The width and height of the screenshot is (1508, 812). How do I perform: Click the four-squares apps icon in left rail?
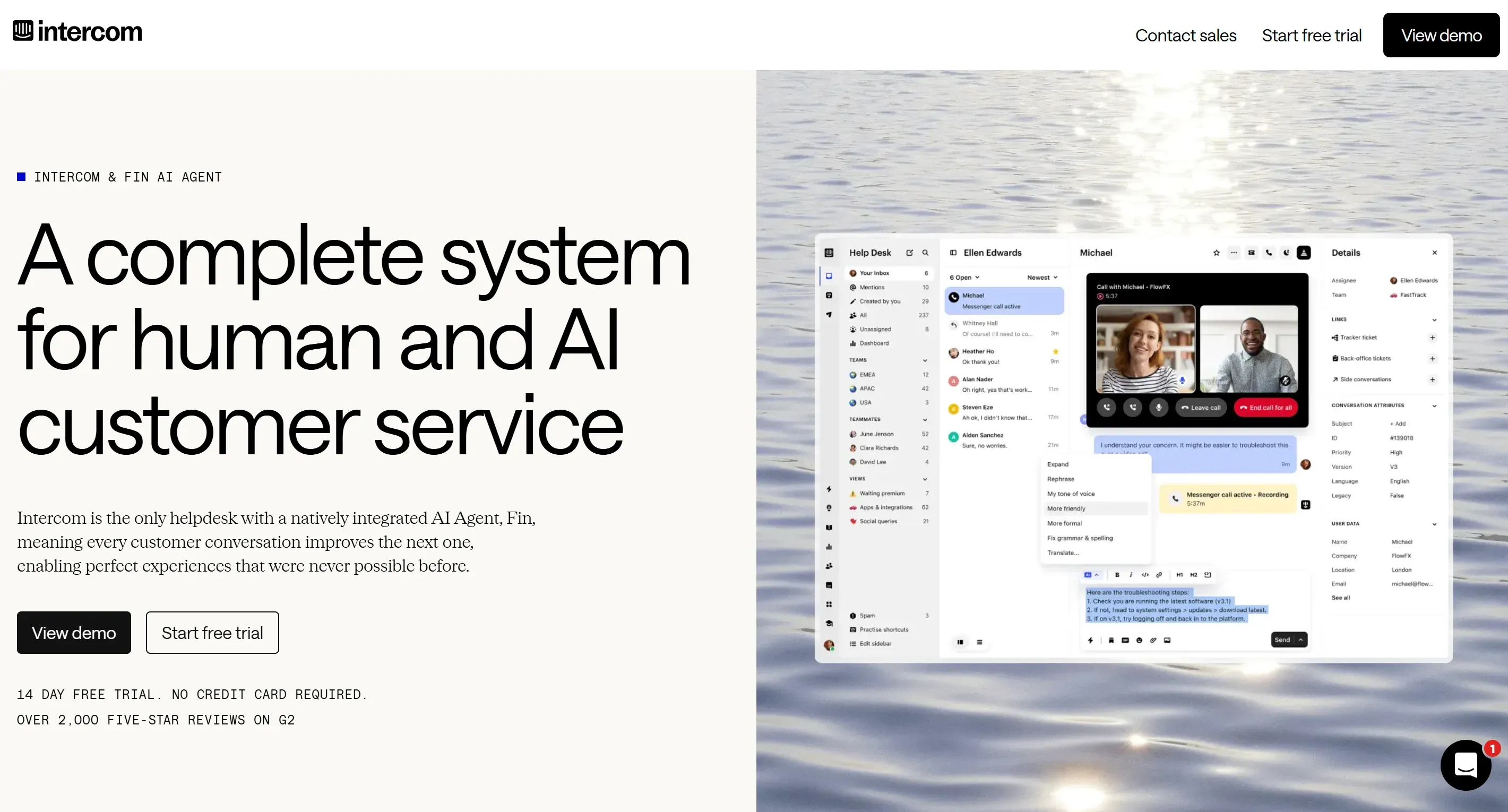(829, 604)
